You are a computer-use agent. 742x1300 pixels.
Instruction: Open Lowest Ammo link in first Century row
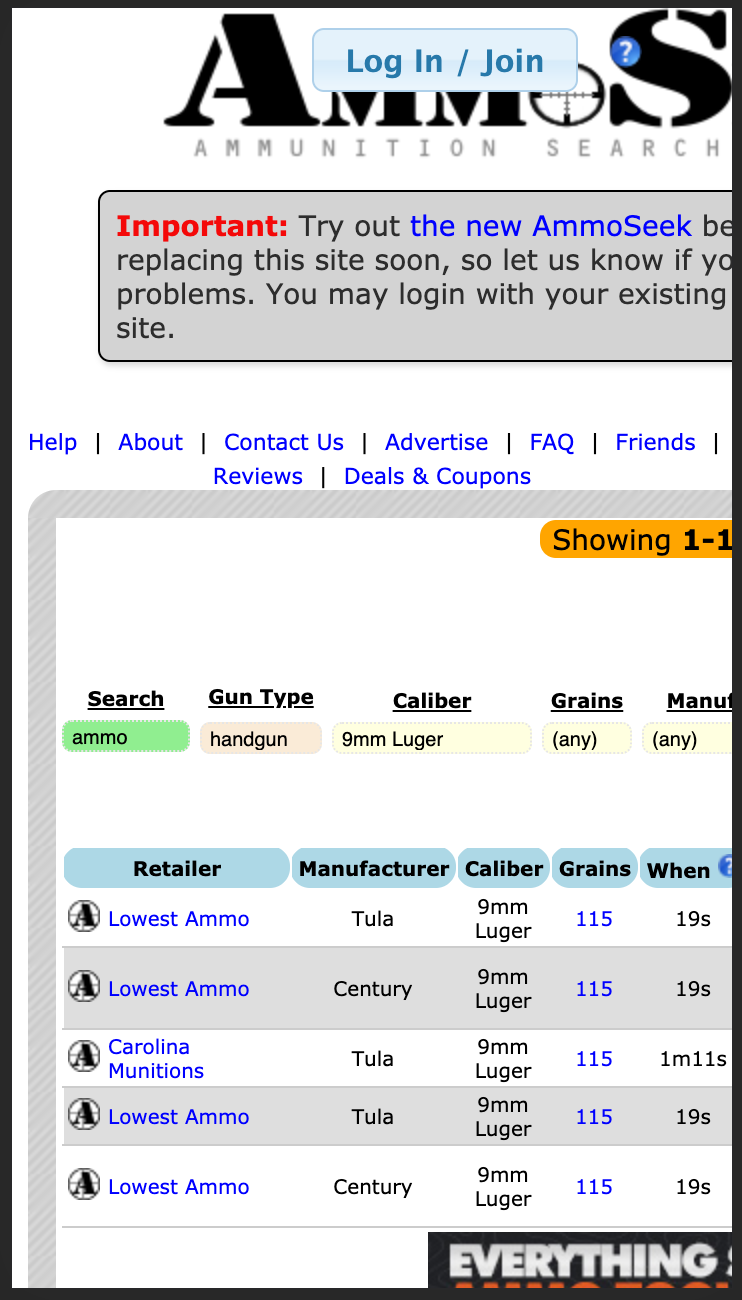(x=179, y=988)
